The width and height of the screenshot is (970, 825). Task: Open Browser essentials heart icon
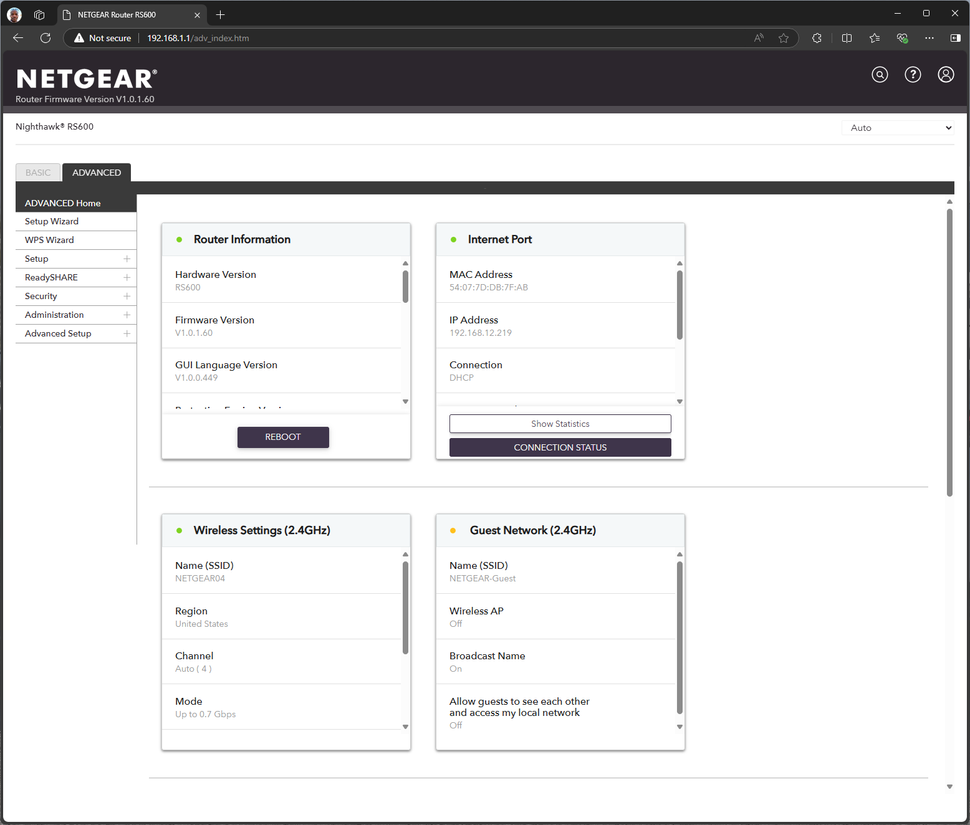pos(901,38)
